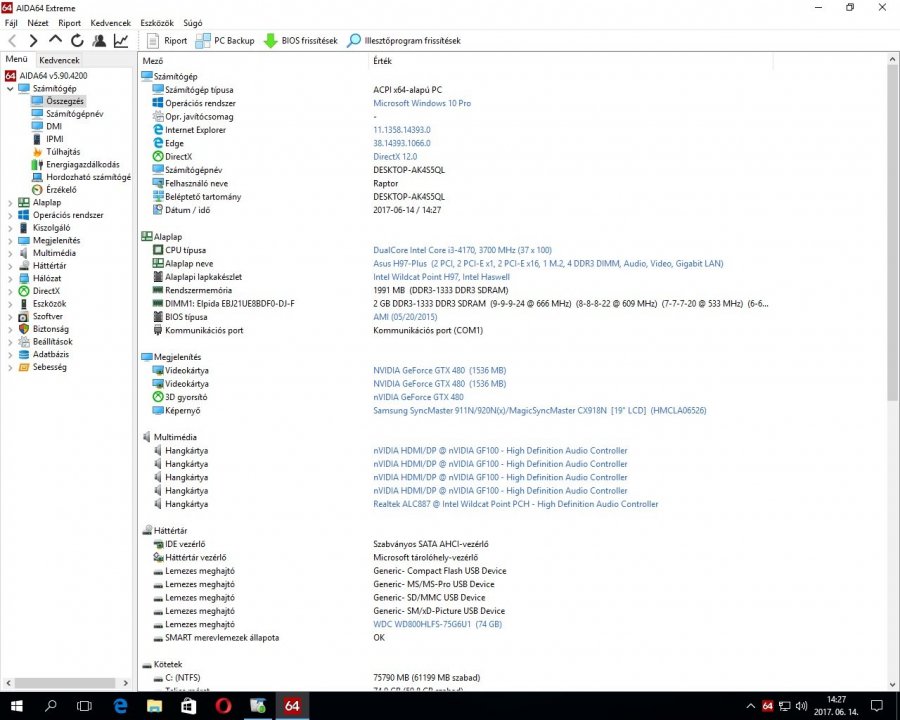Open the Windows Start button

point(16,706)
